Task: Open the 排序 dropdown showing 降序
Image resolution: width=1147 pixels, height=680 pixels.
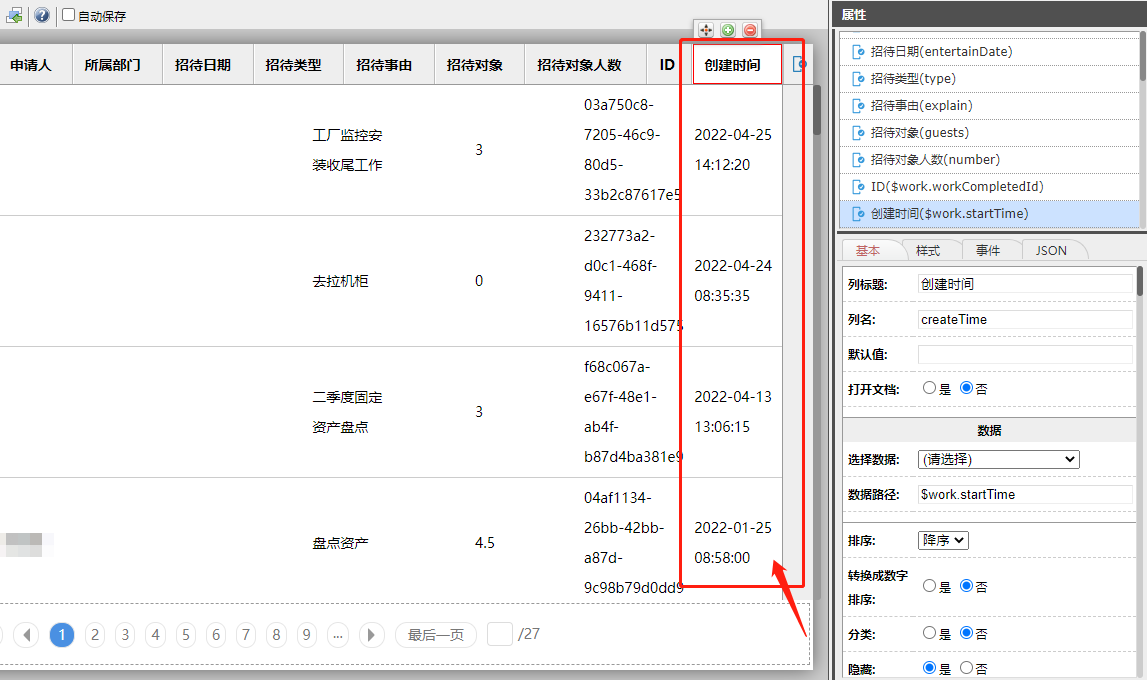Action: coord(943,540)
